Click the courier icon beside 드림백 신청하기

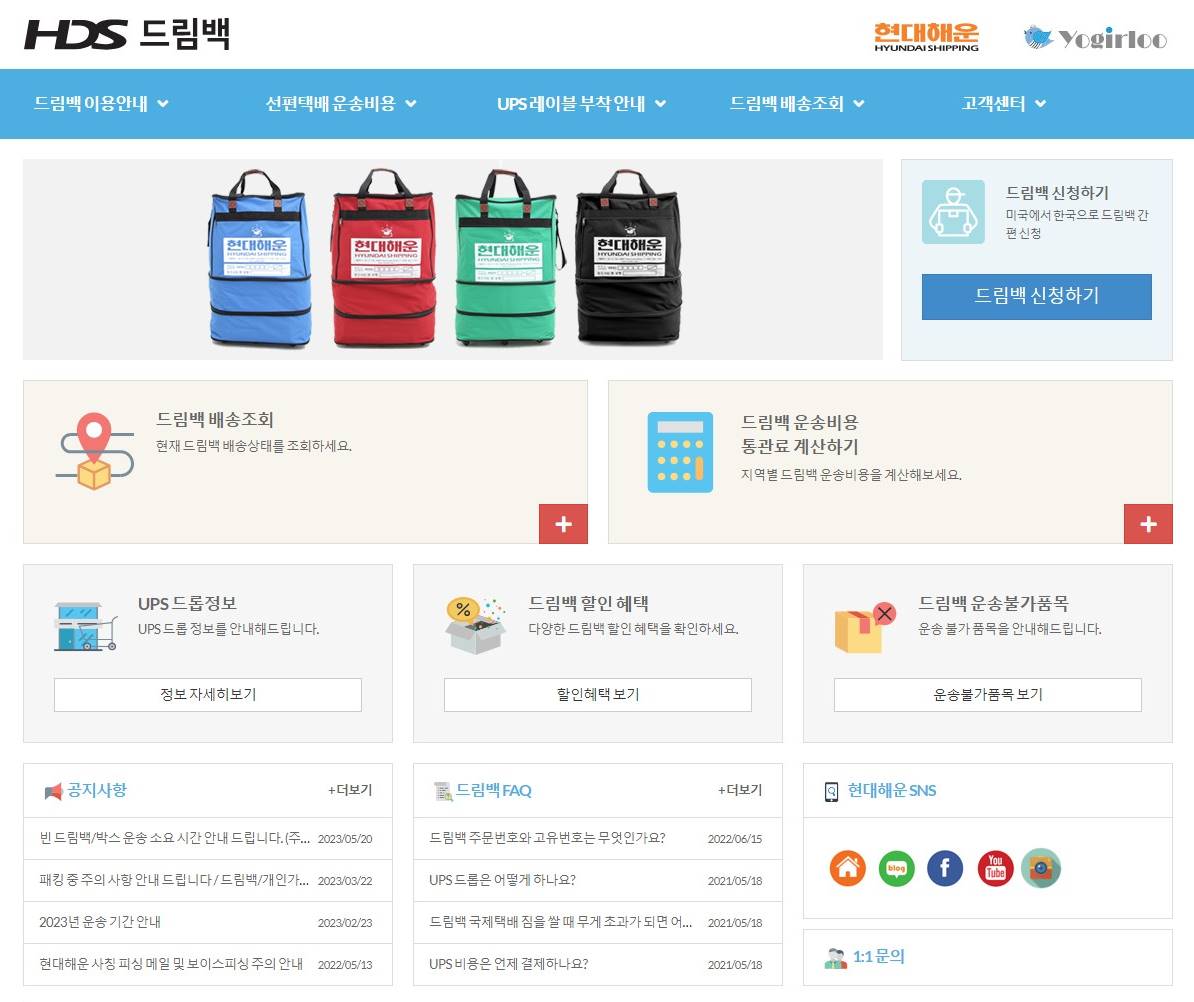click(953, 212)
